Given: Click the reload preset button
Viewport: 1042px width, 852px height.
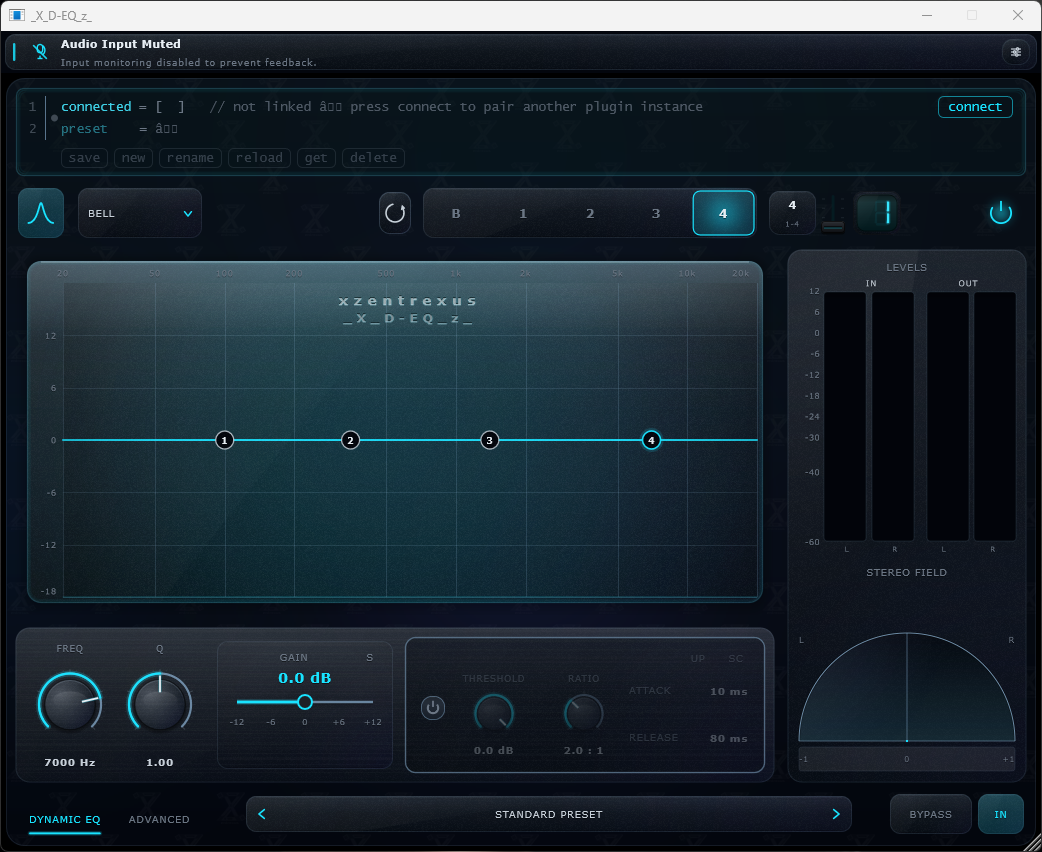Looking at the screenshot, I should [259, 158].
